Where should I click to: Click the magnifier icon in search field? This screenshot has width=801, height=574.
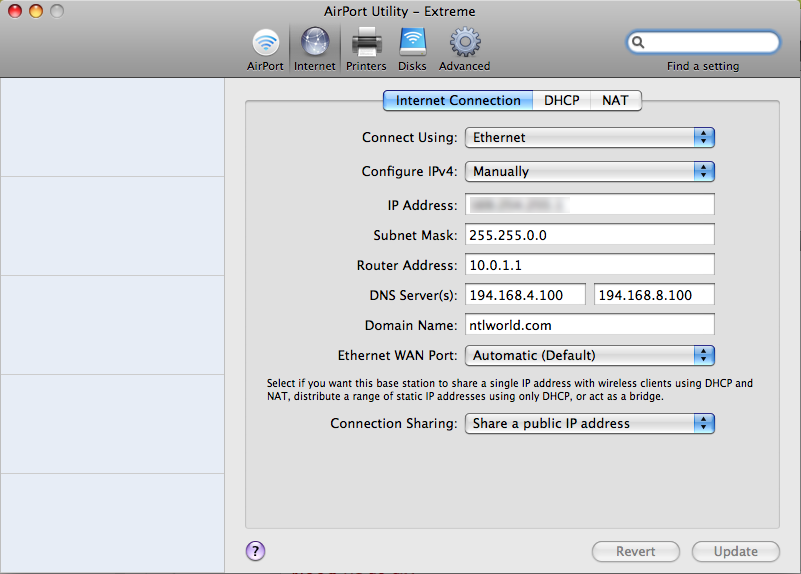tap(638, 42)
